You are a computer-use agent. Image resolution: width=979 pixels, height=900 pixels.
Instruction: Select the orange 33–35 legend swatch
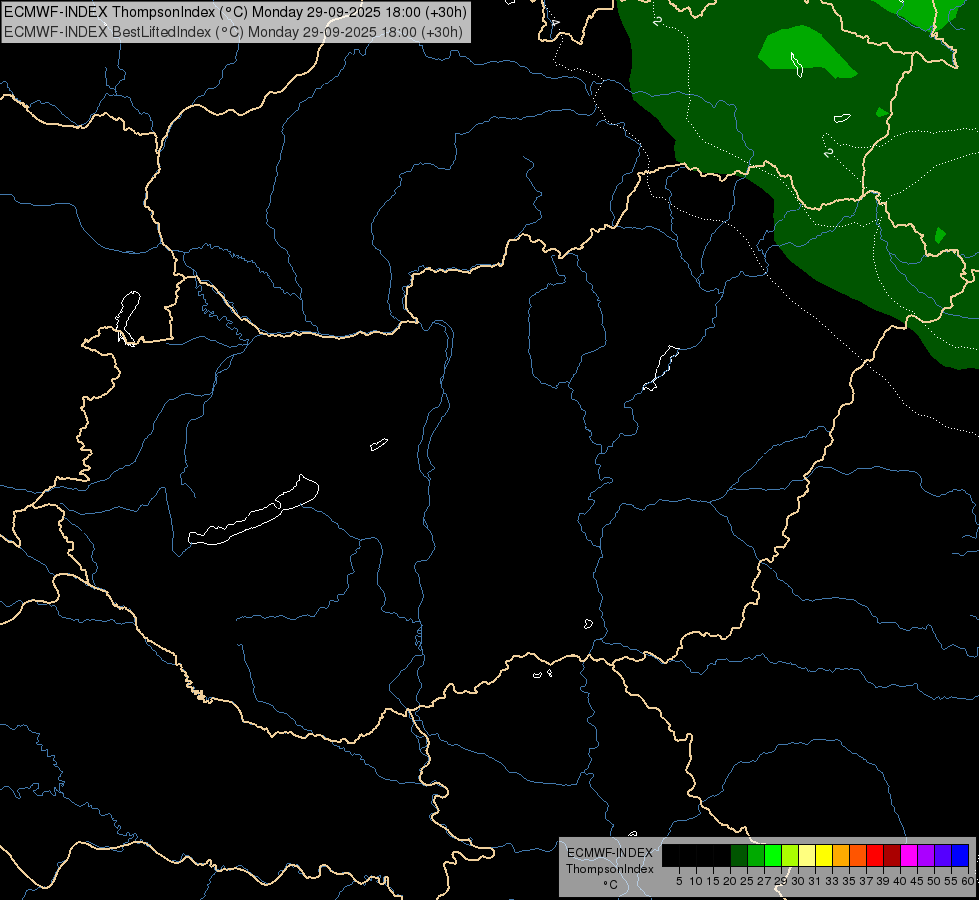[x=841, y=855]
